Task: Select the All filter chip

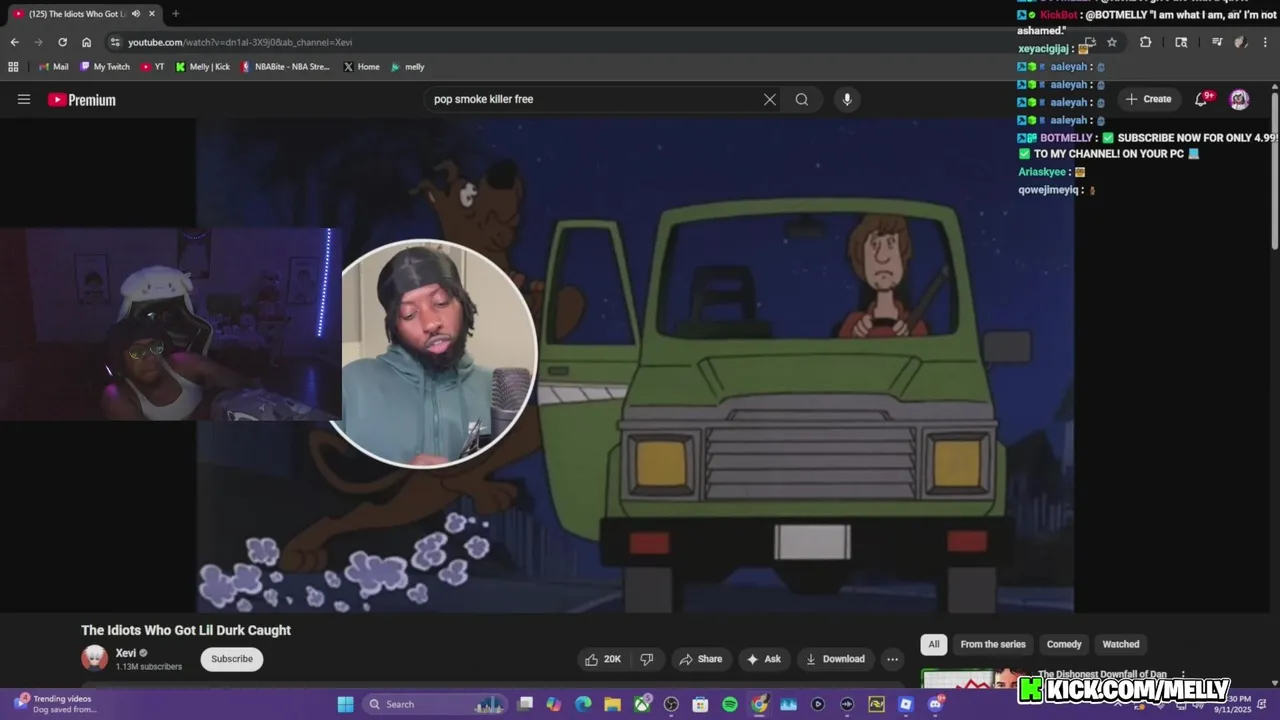Action: click(933, 644)
